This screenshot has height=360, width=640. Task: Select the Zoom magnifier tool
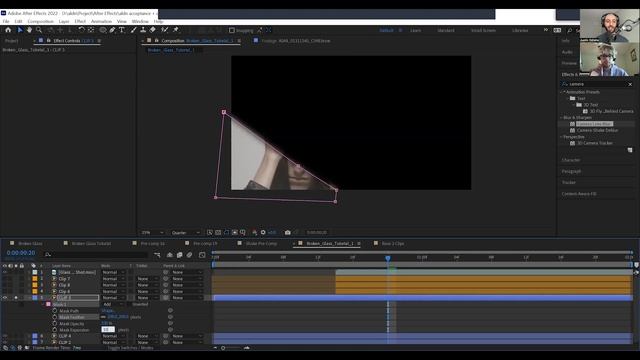[x=39, y=30]
